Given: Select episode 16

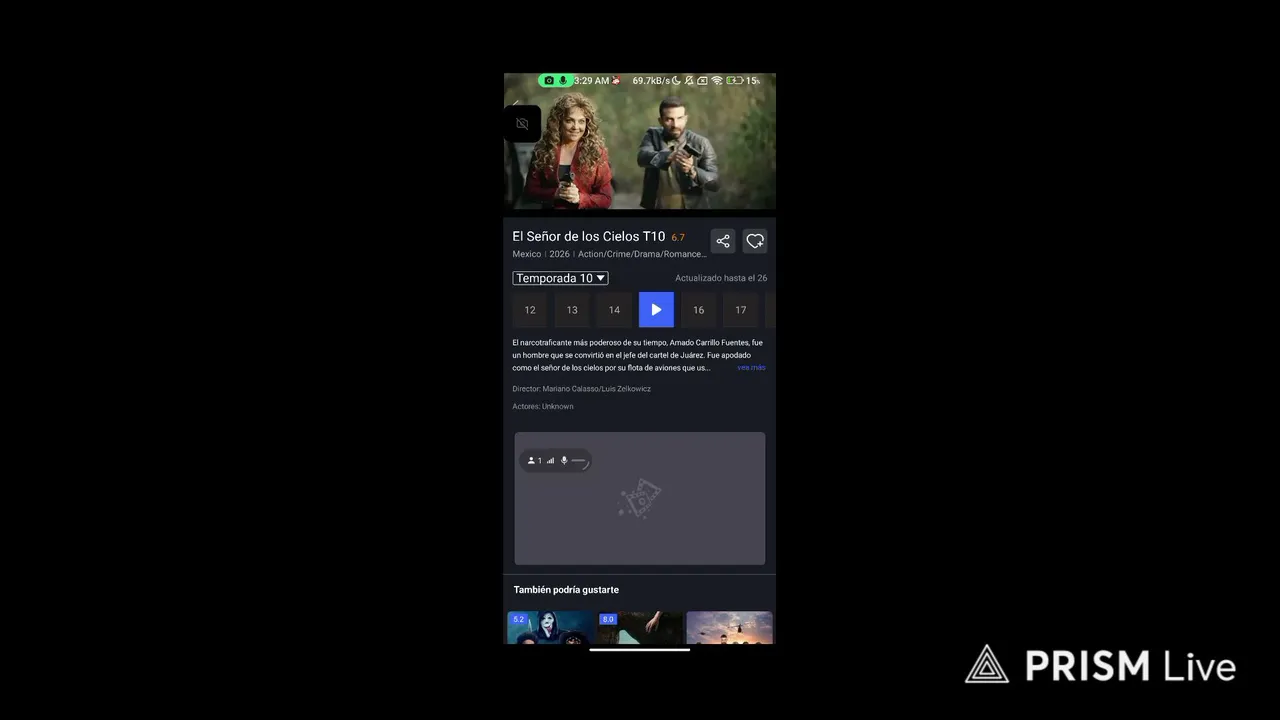Looking at the screenshot, I should (698, 310).
